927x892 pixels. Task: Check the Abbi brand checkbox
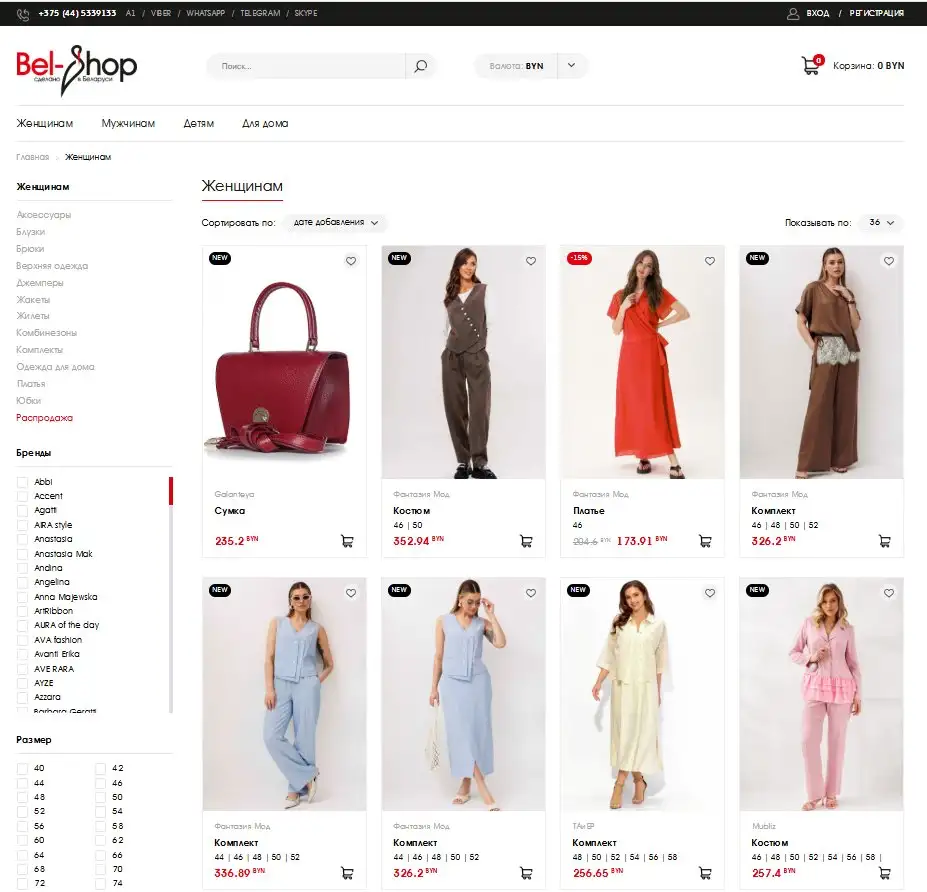[x=22, y=482]
